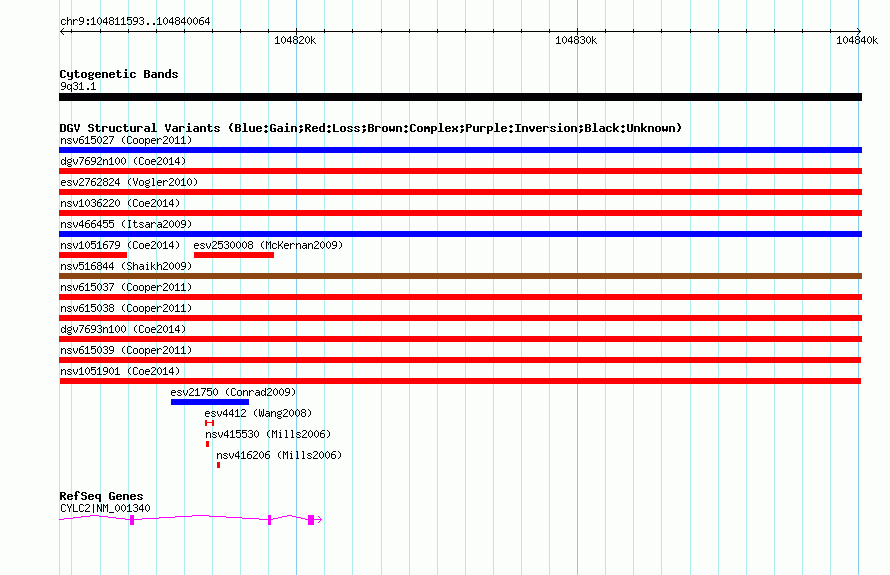Select the RefSeq Genes track heading
Image resolution: width=890 pixels, height=575 pixels.
tap(102, 496)
